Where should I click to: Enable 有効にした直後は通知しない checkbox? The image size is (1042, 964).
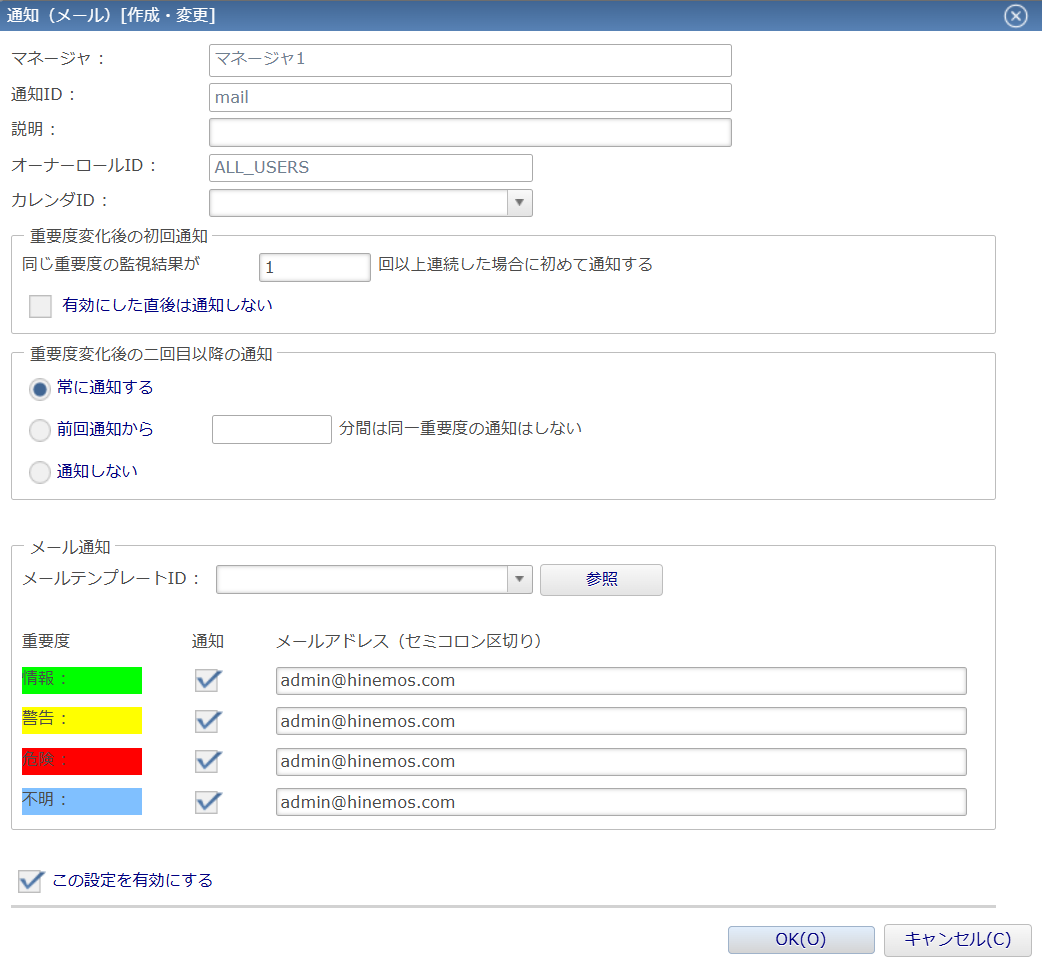(x=39, y=306)
